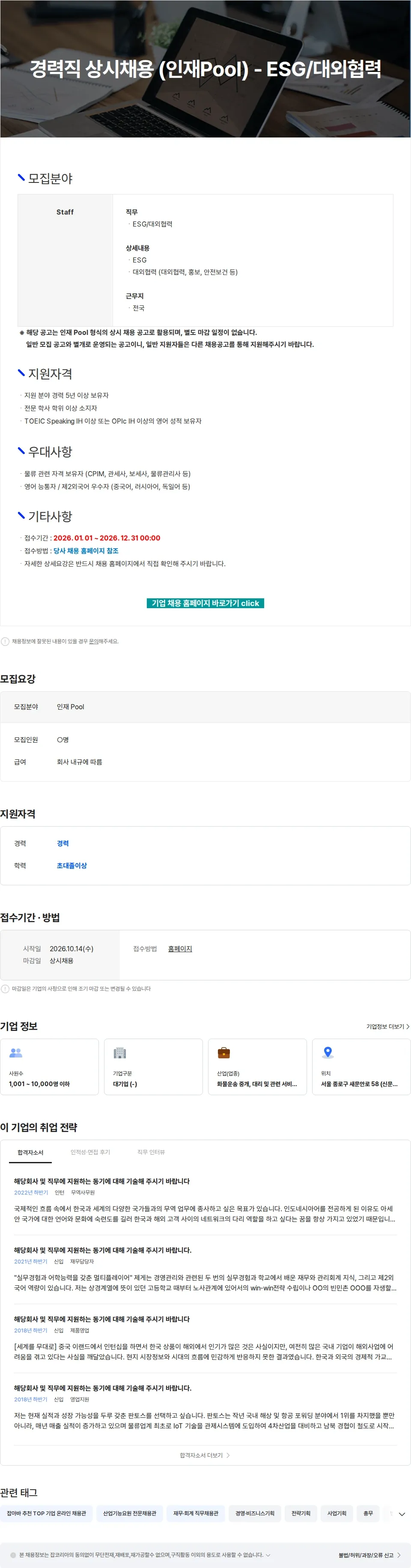Switch to 인적성·면접 후기 tab
Image resolution: width=411 pixels, height=1568 pixels.
pyautogui.click(x=90, y=1152)
